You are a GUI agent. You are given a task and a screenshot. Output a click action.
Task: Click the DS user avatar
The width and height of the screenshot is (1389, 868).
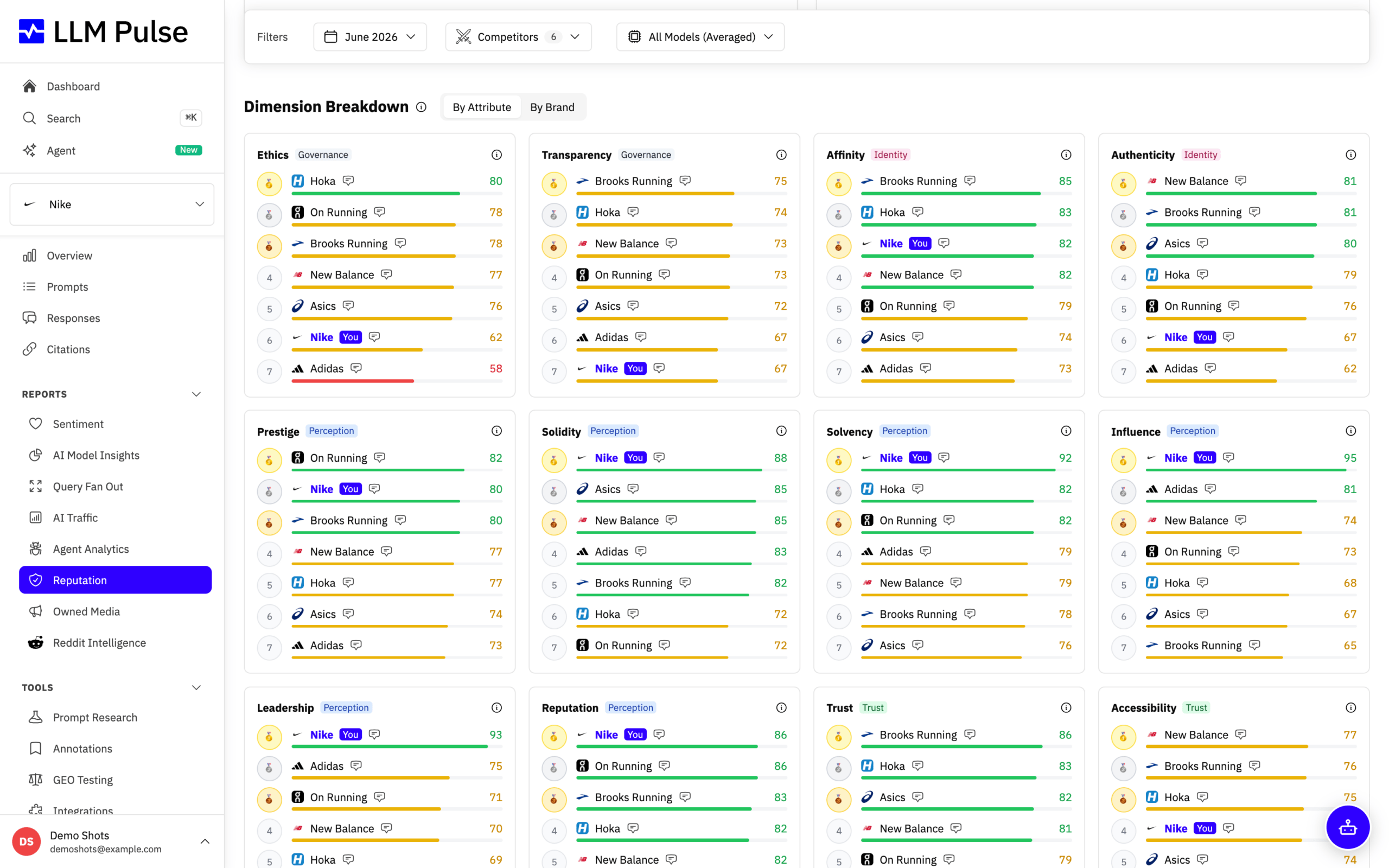[27, 841]
